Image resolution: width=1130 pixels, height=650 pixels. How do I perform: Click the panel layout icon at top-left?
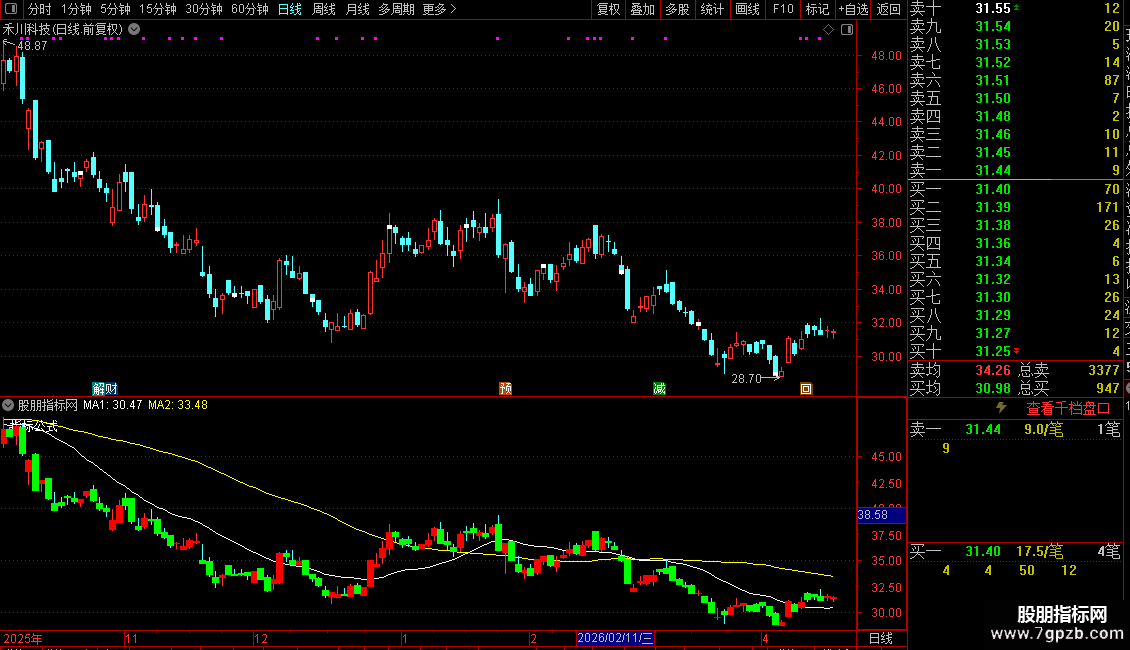(x=11, y=9)
